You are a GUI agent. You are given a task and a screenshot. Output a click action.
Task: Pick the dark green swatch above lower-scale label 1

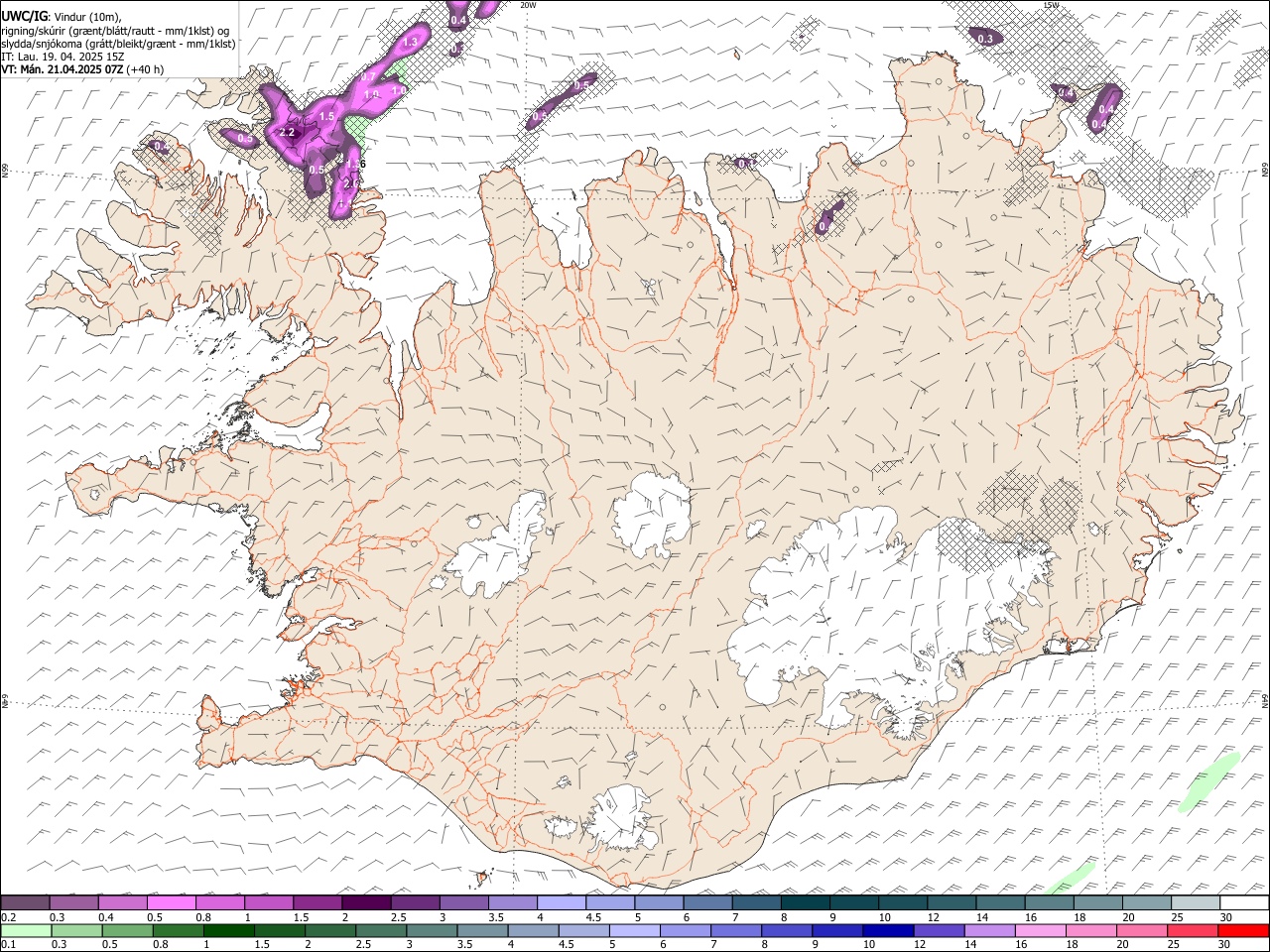click(229, 930)
